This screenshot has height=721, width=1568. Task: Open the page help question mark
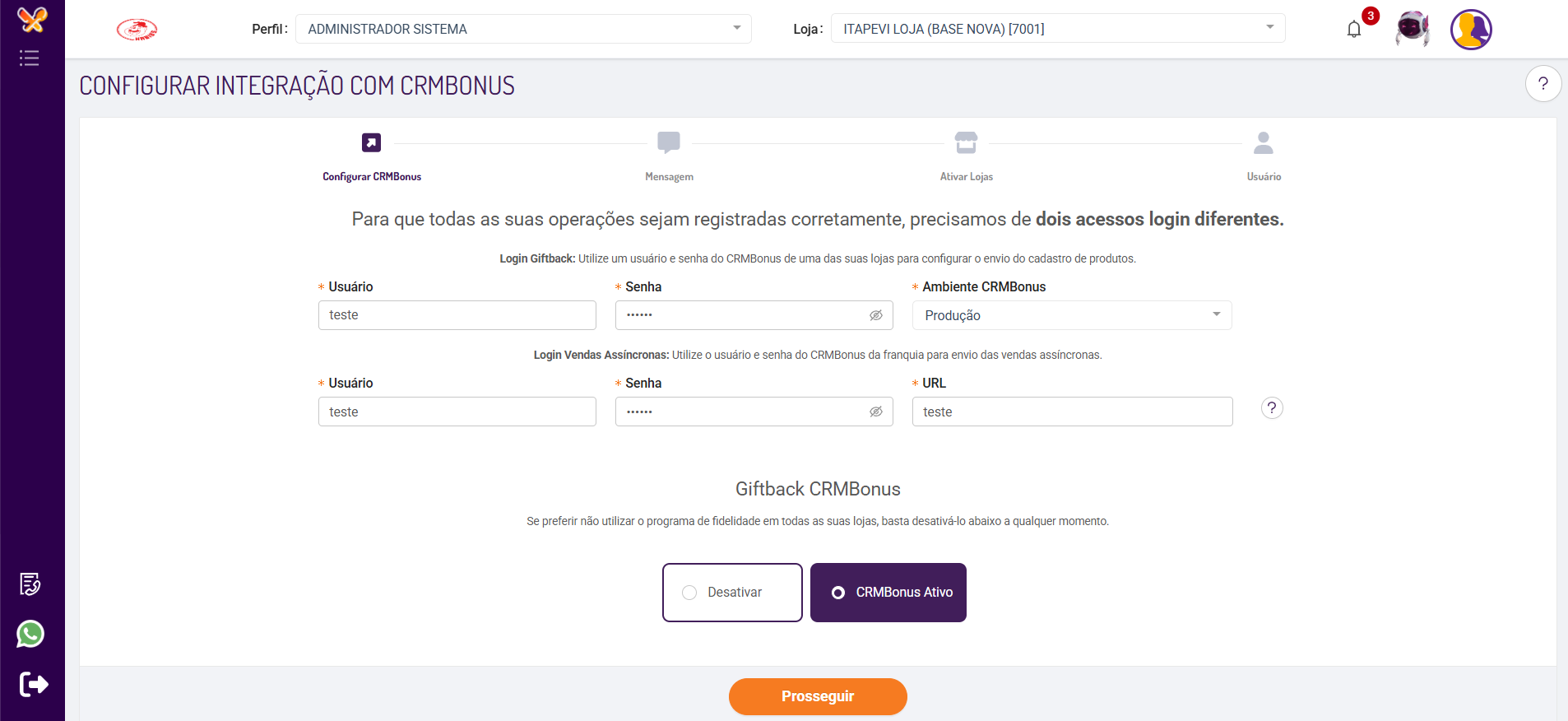[1542, 84]
